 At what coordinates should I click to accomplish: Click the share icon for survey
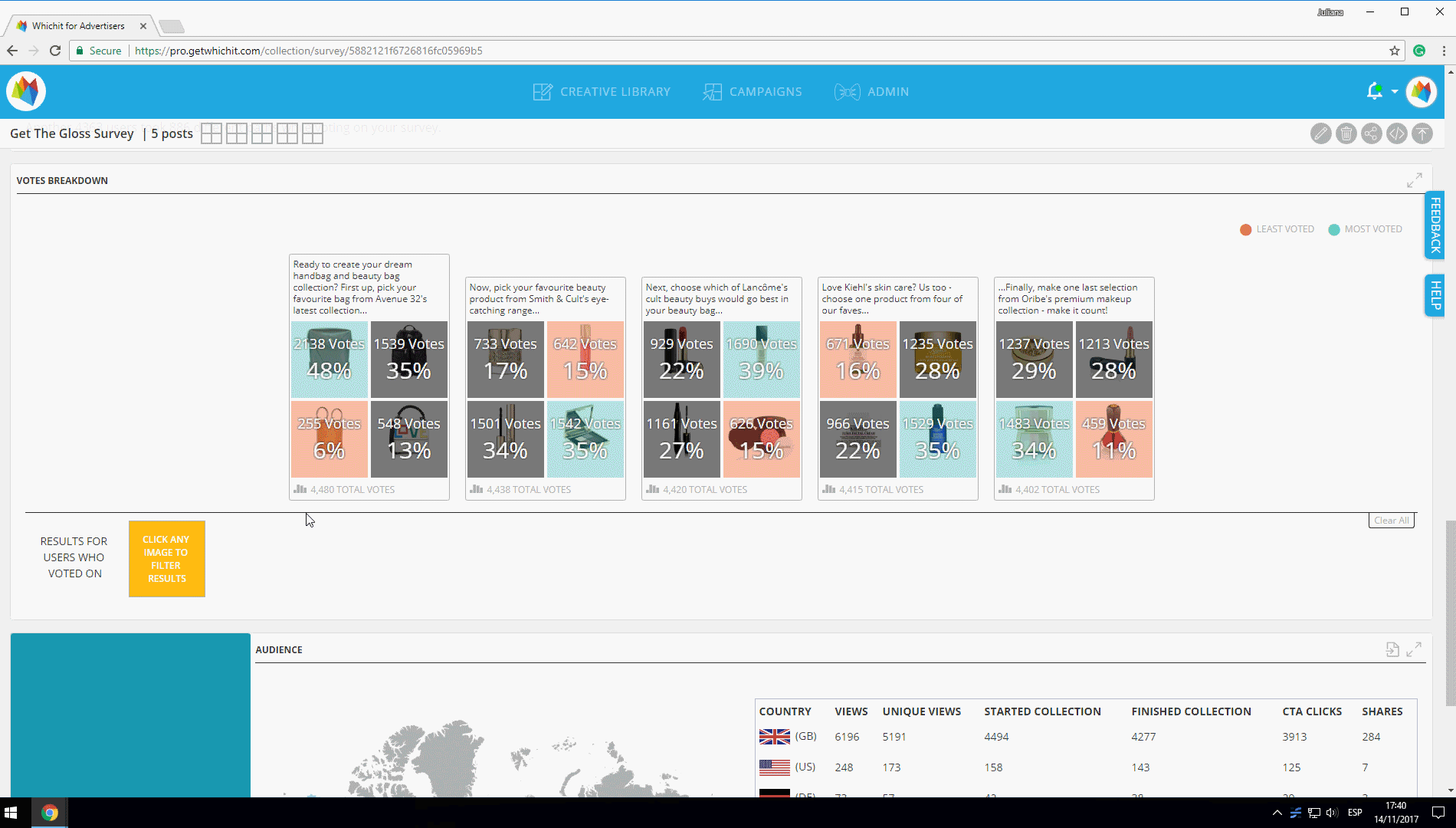pos(1371,133)
